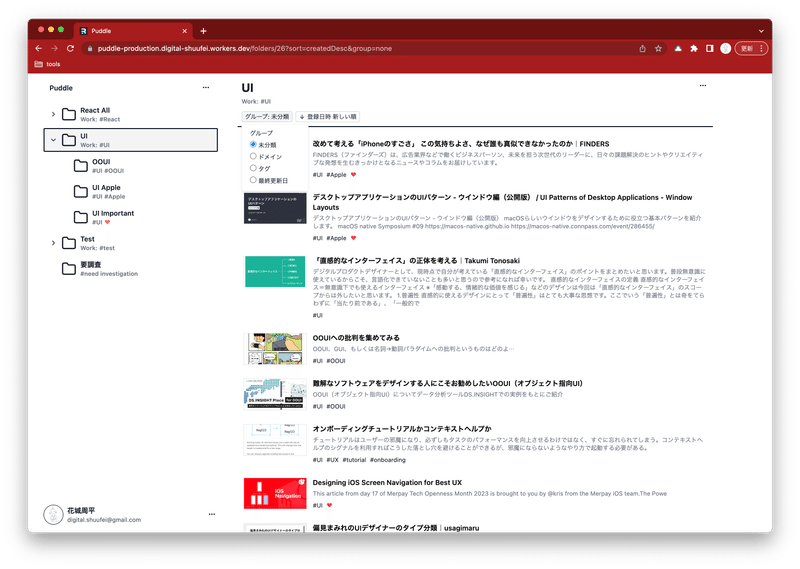Open the OOUIへの批判を集めてみる article
The height and width of the screenshot is (569, 800).
[x=356, y=338]
